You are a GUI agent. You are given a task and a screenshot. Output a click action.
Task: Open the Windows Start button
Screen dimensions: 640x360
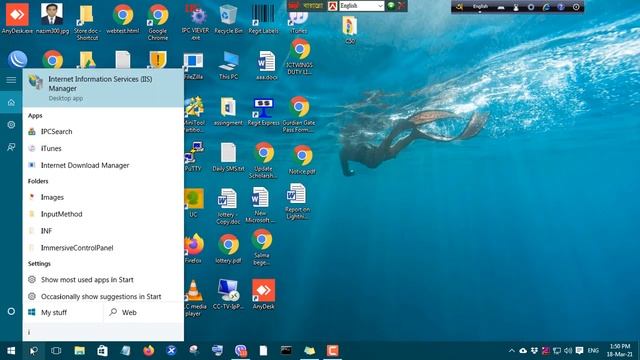click(11, 351)
